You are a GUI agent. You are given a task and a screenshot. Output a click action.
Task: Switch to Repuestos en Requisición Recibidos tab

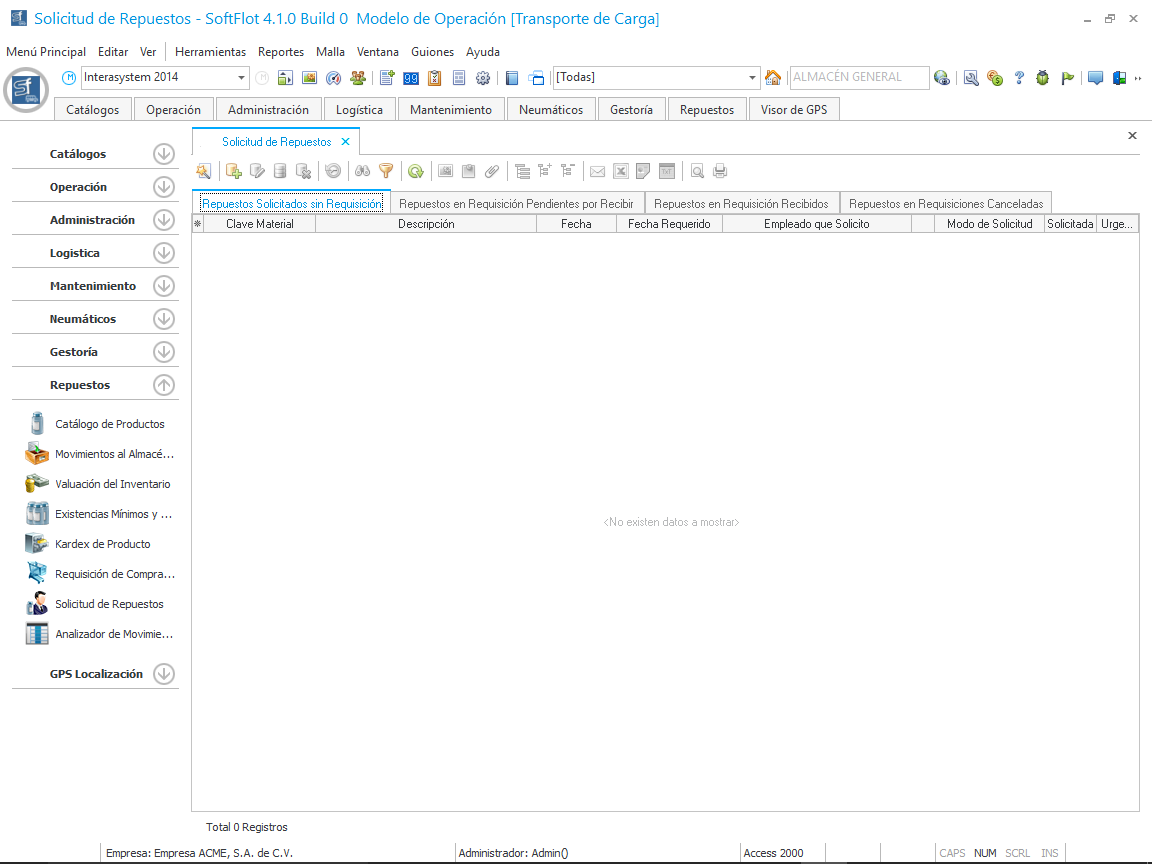pos(741,203)
